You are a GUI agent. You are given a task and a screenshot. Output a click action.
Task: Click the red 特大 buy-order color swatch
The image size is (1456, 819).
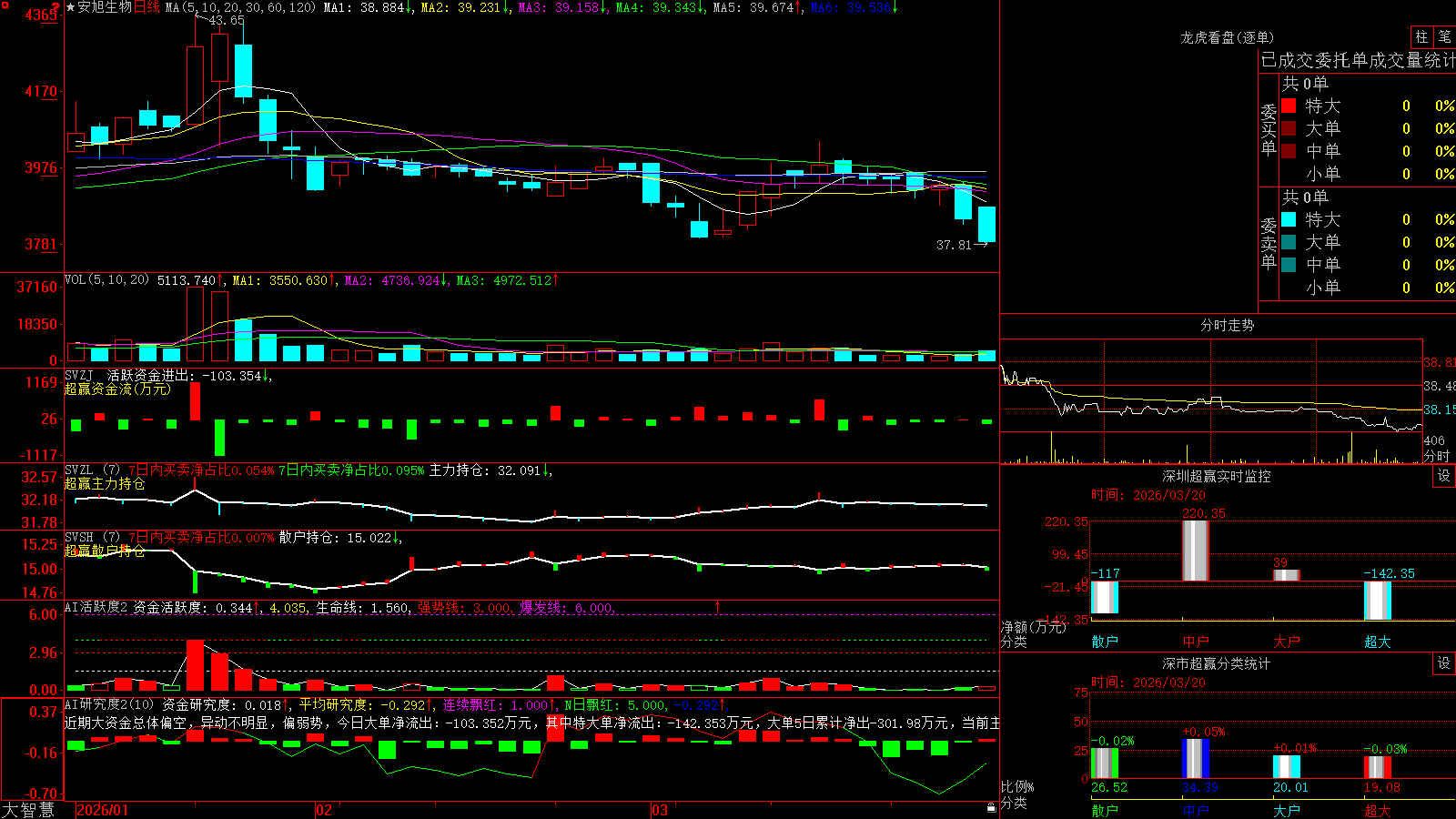click(1289, 106)
